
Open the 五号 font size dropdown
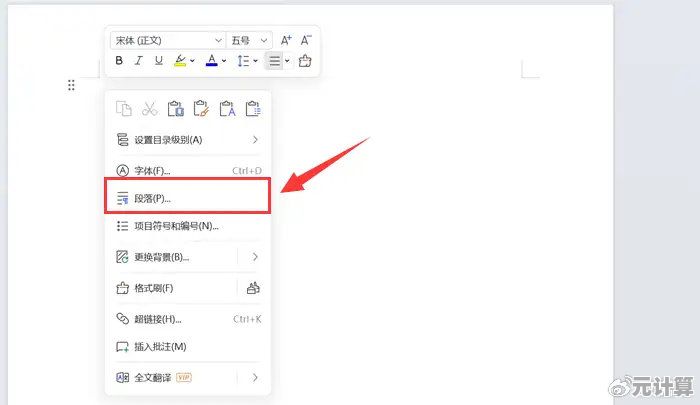click(250, 40)
